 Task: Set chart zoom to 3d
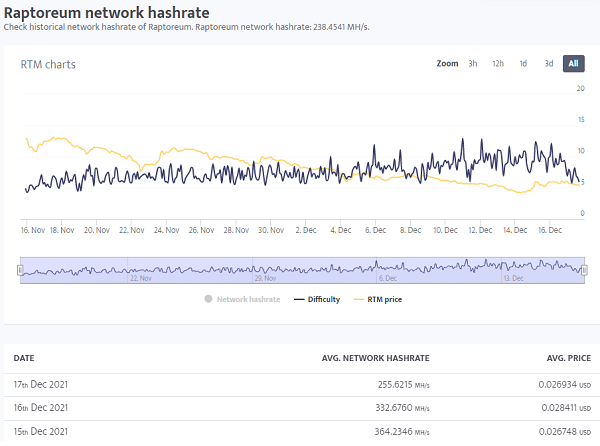(549, 63)
